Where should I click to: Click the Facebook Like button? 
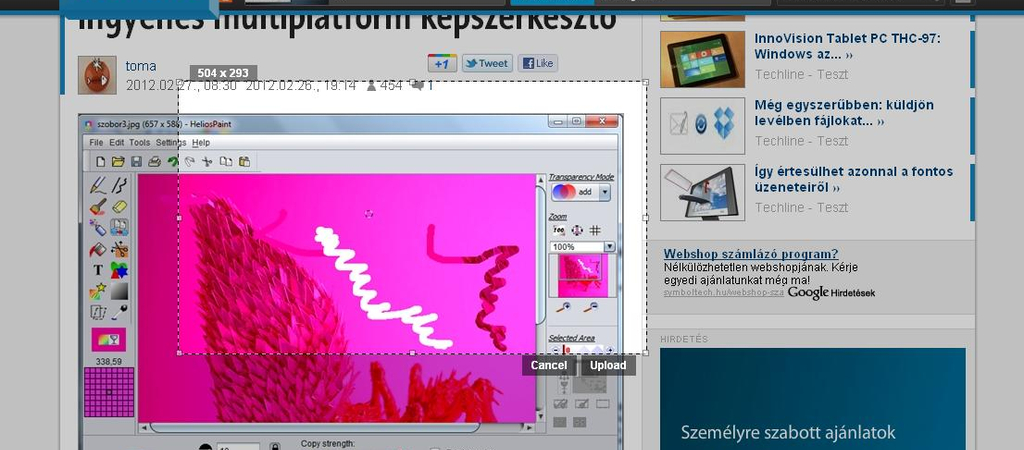click(x=538, y=63)
